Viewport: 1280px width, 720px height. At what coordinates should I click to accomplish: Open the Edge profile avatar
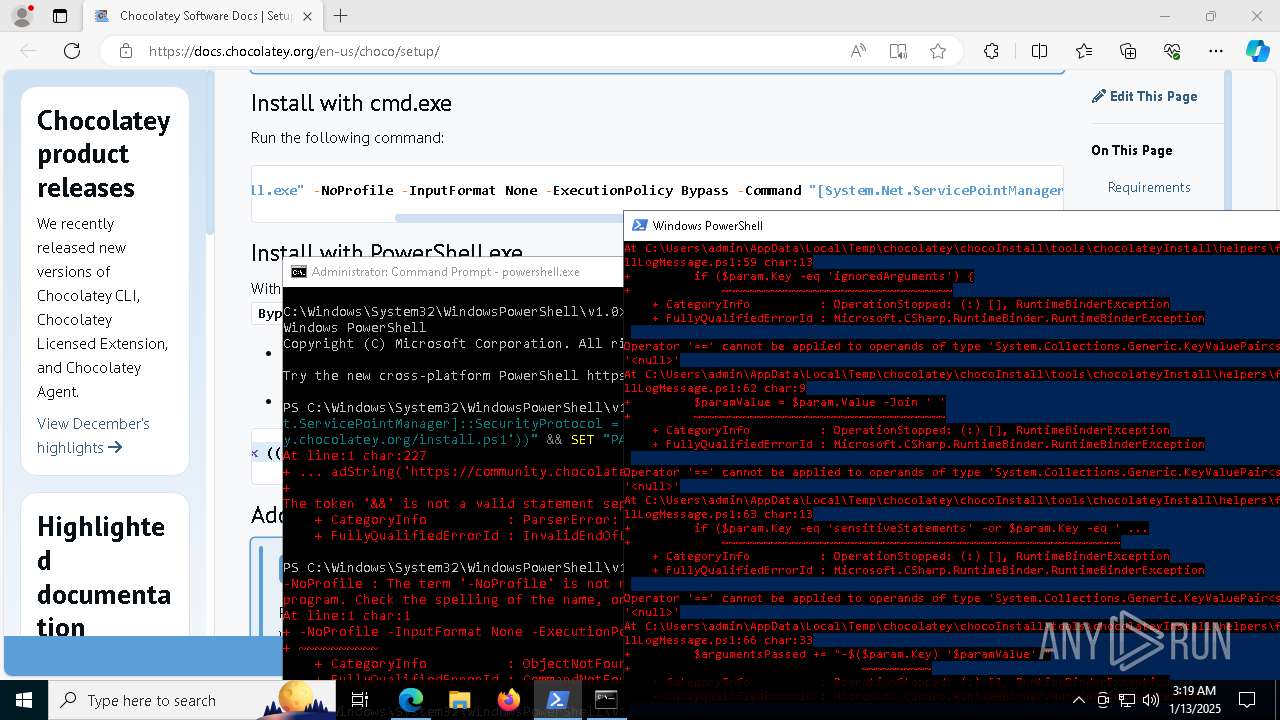(x=22, y=16)
